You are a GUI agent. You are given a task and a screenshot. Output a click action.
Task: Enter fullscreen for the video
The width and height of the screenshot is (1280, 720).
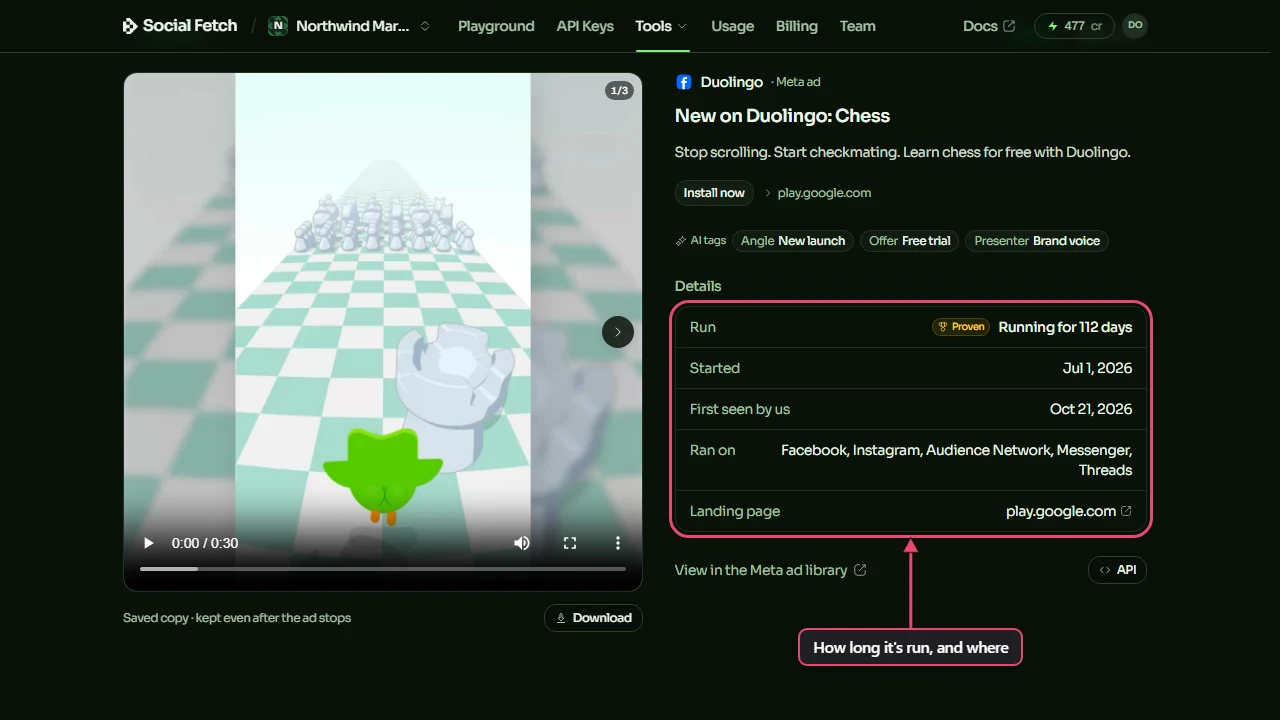(570, 543)
